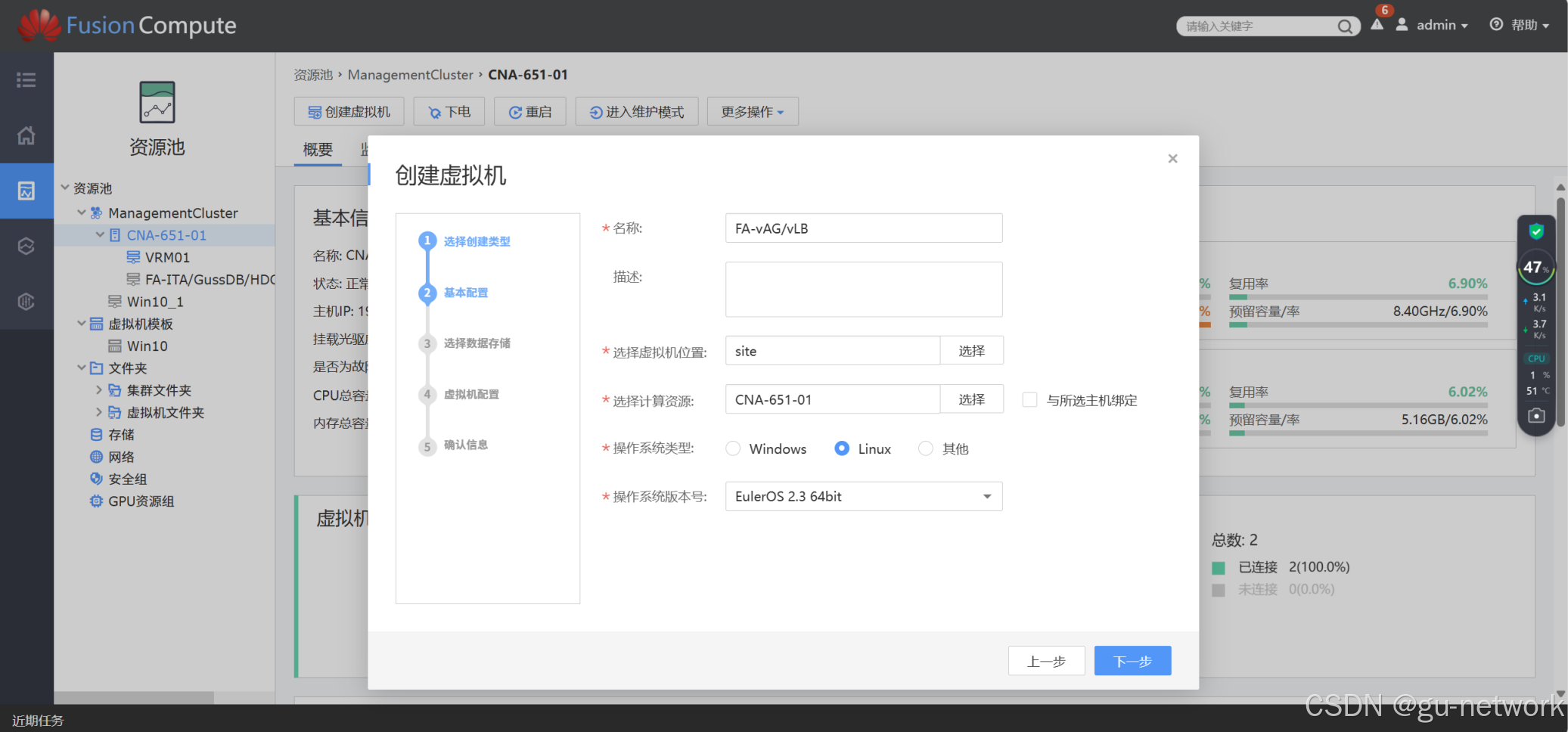Click the search magnifier icon

[x=1345, y=26]
